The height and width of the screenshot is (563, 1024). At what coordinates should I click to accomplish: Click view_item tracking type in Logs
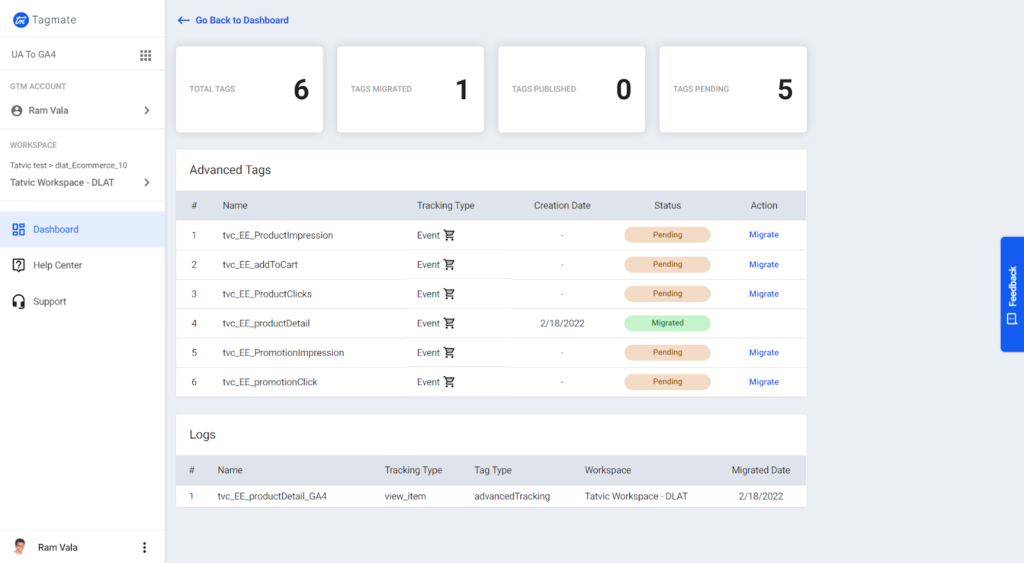click(x=405, y=496)
